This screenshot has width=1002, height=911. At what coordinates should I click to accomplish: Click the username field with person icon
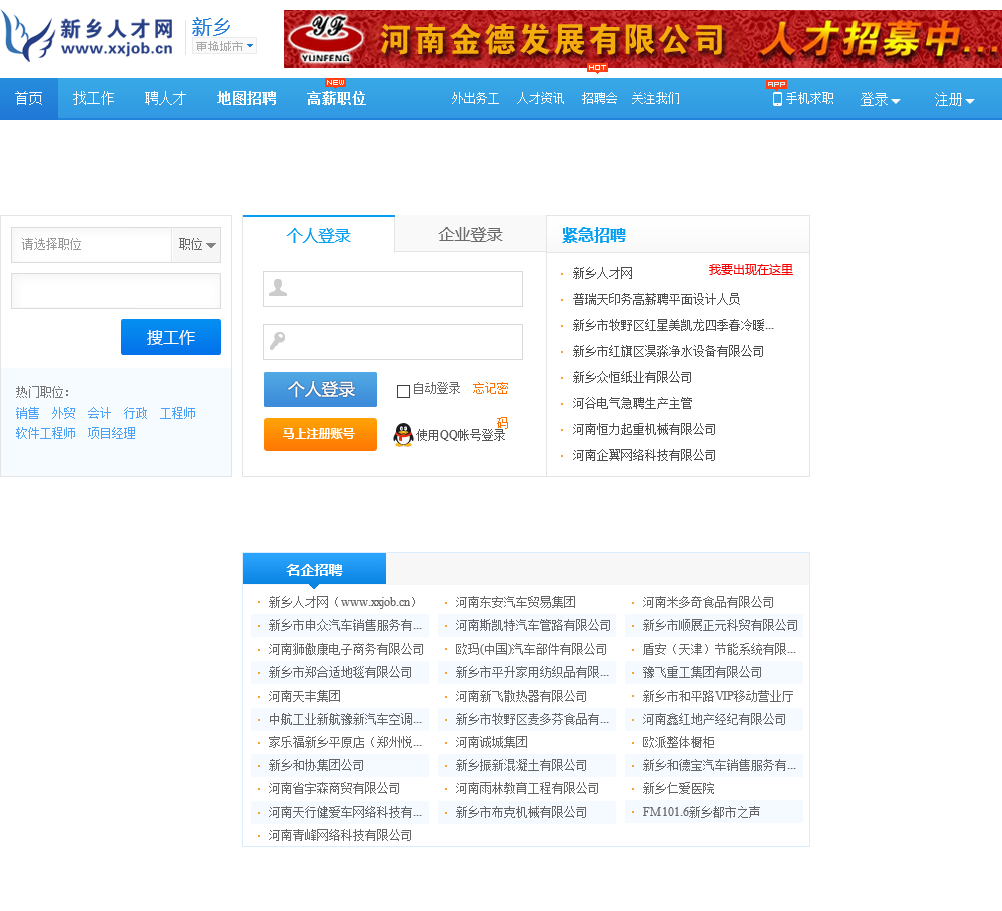click(x=393, y=289)
